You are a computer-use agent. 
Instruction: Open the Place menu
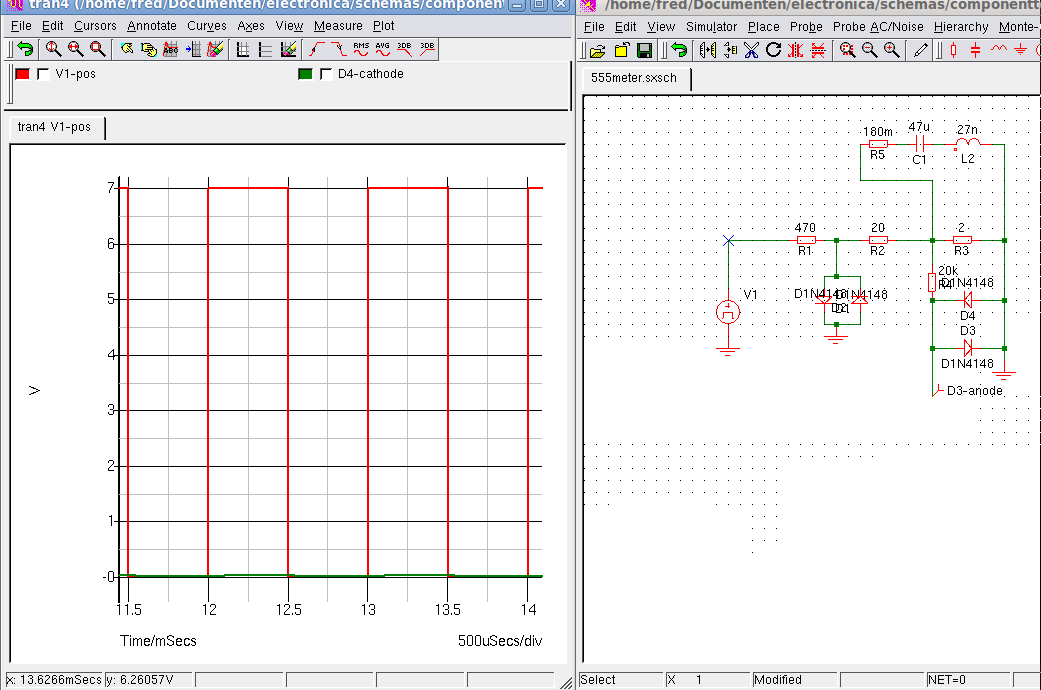(763, 27)
